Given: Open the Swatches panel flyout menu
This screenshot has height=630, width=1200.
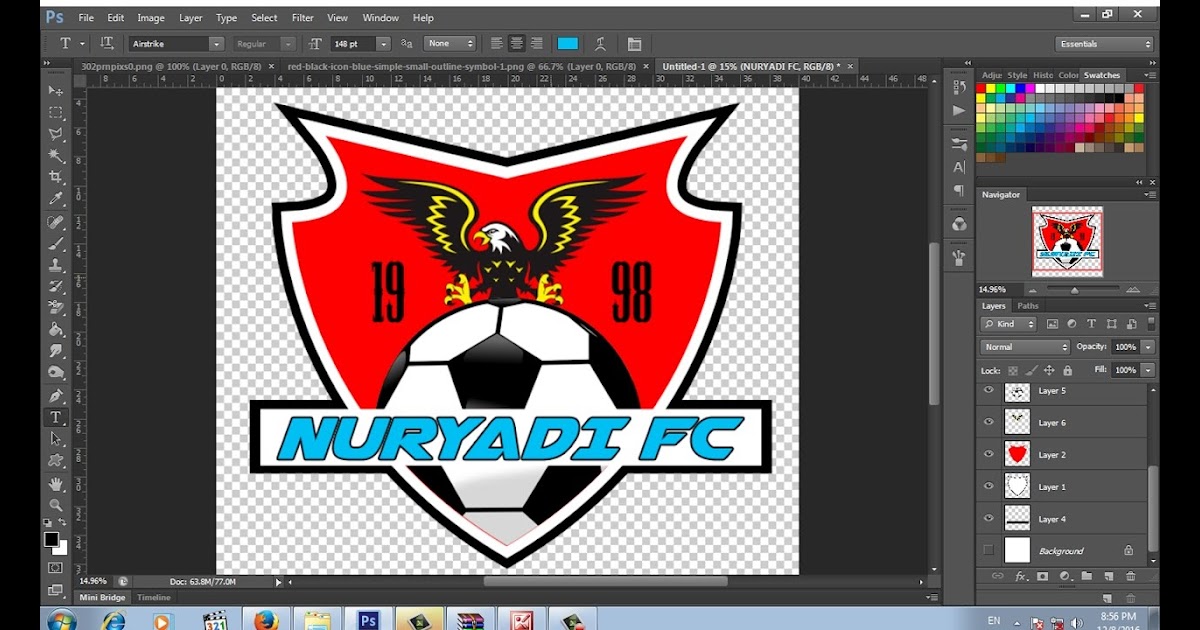Looking at the screenshot, I should [1150, 75].
